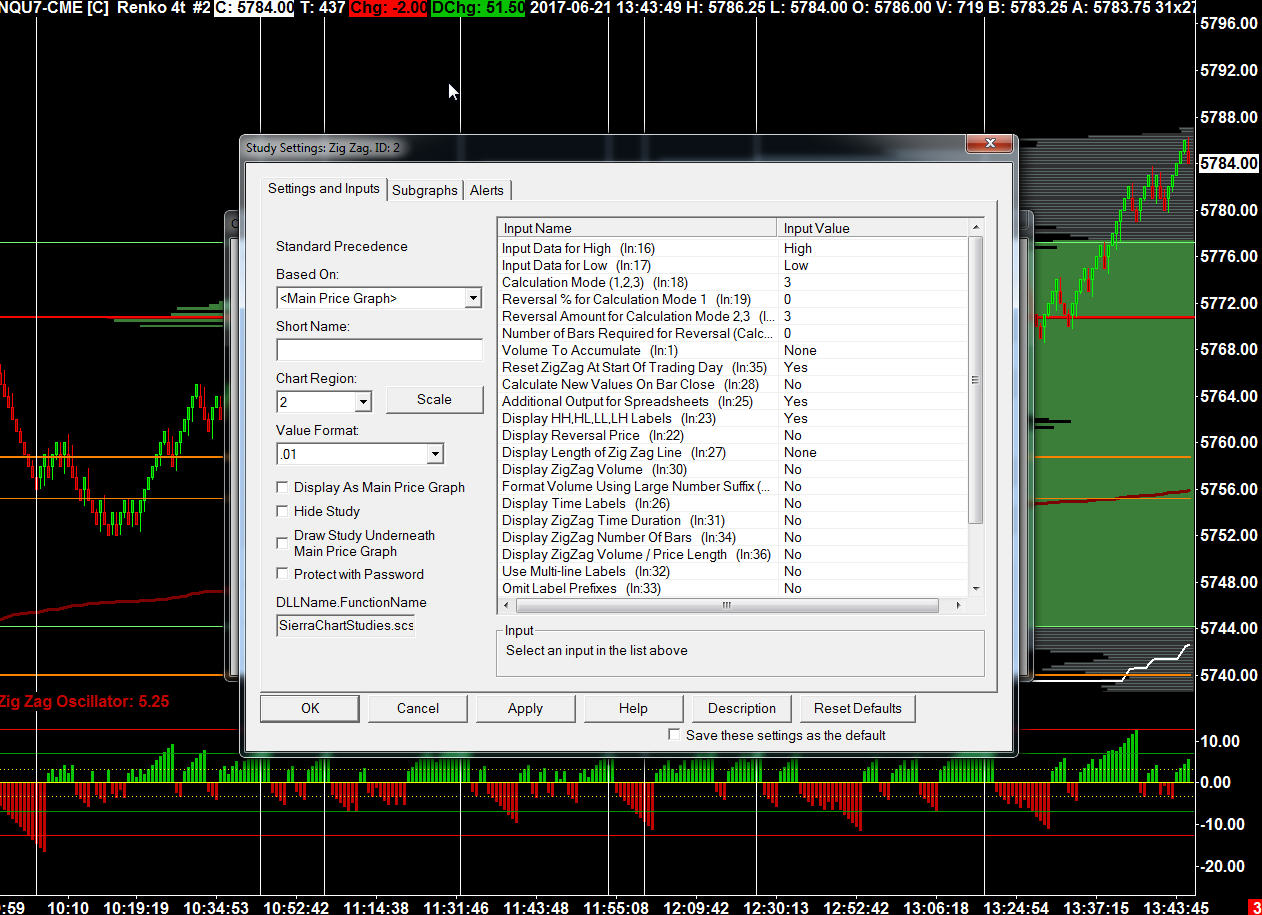Toggle the Hide Study checkbox
The width and height of the screenshot is (1262, 915).
pyautogui.click(x=283, y=512)
